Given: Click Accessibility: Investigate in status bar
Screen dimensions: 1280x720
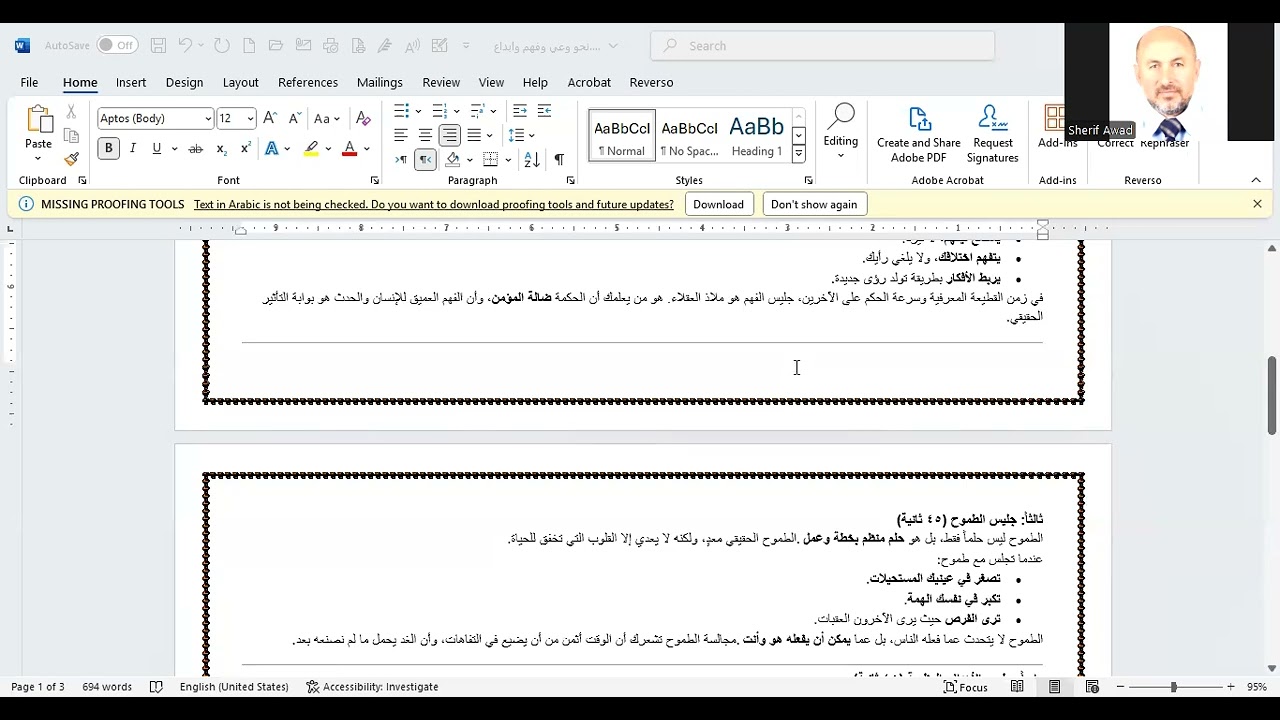Looking at the screenshot, I should pos(372,687).
